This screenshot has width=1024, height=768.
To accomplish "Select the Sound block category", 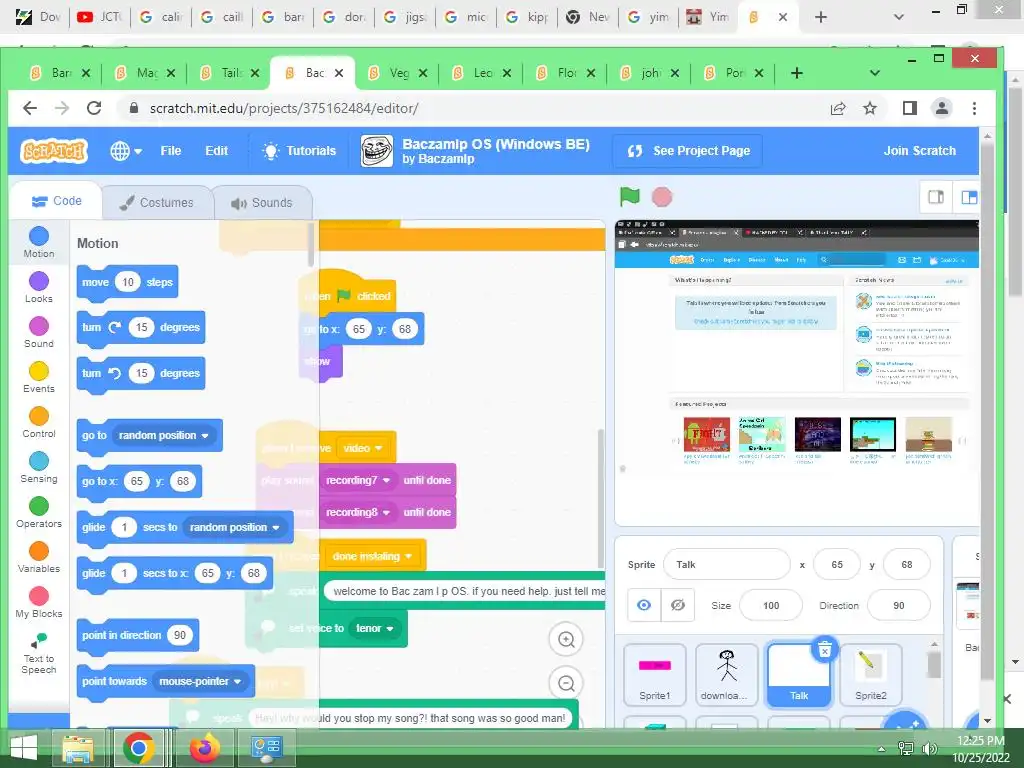I will tap(39, 332).
